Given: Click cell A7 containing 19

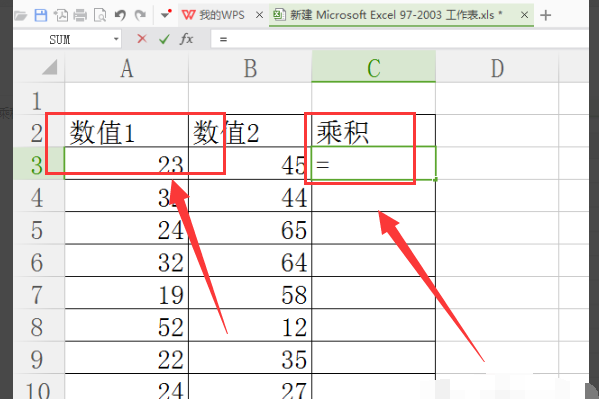Looking at the screenshot, I should pos(127,293).
